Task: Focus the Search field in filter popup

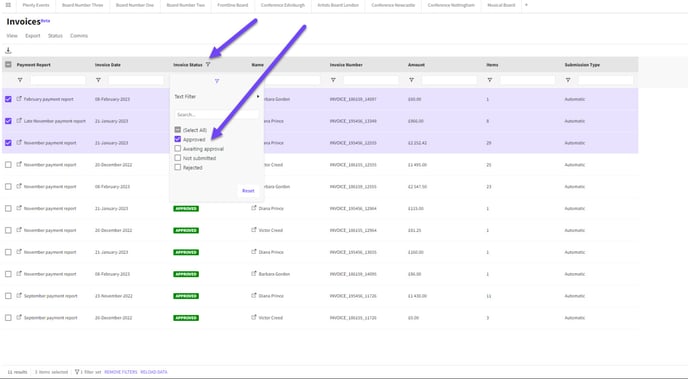Action: [x=217, y=114]
